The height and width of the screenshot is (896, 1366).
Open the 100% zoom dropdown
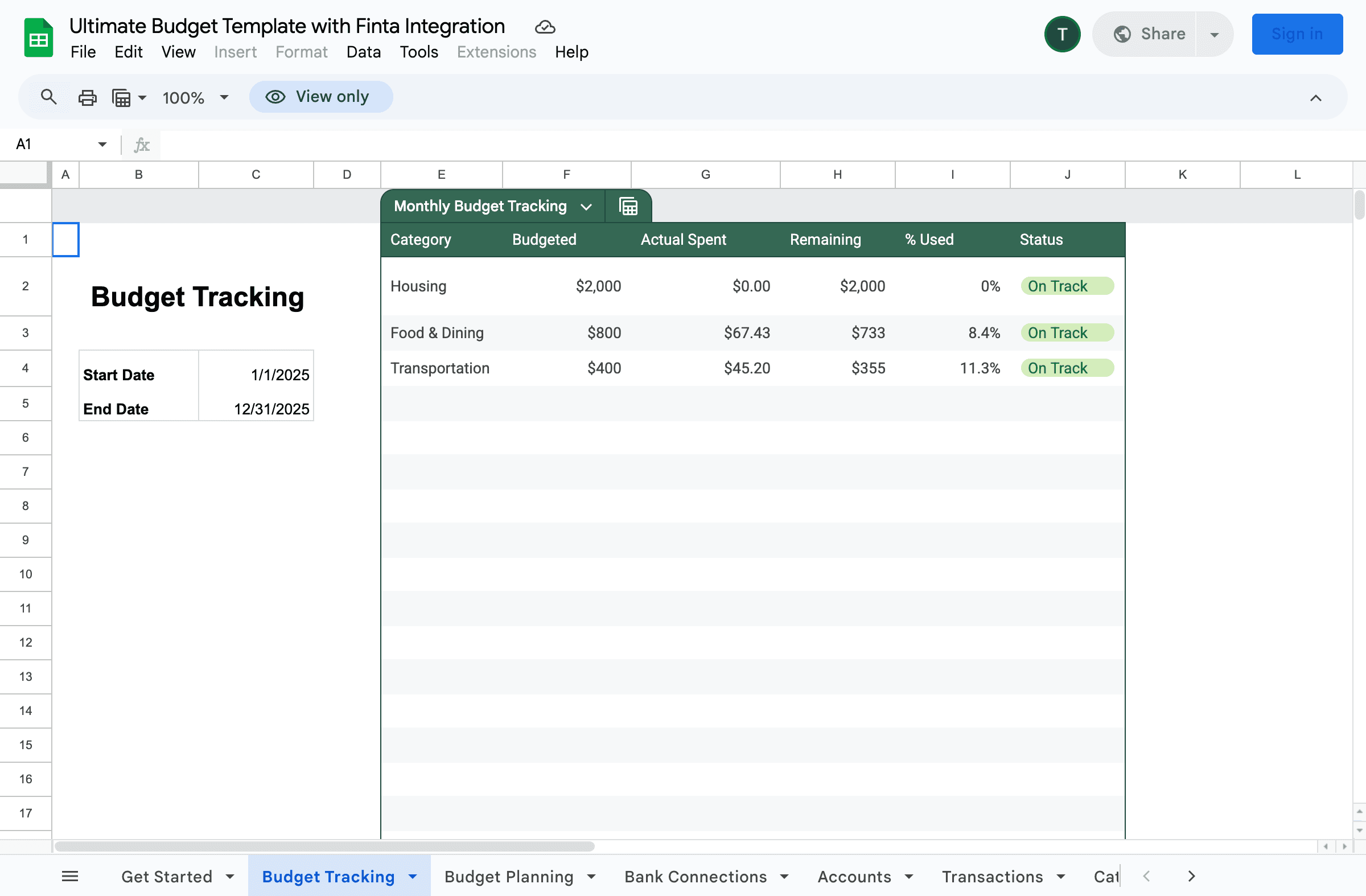(195, 97)
